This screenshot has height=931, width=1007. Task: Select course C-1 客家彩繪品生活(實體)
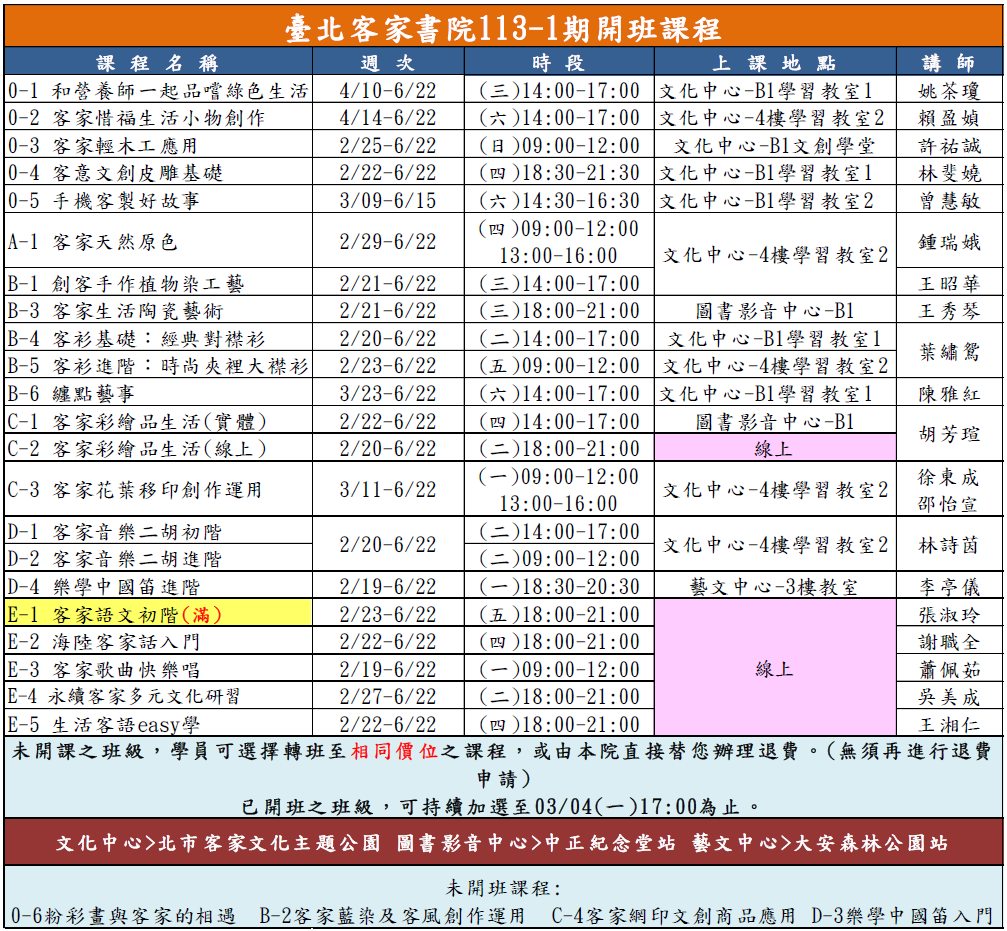click(137, 421)
